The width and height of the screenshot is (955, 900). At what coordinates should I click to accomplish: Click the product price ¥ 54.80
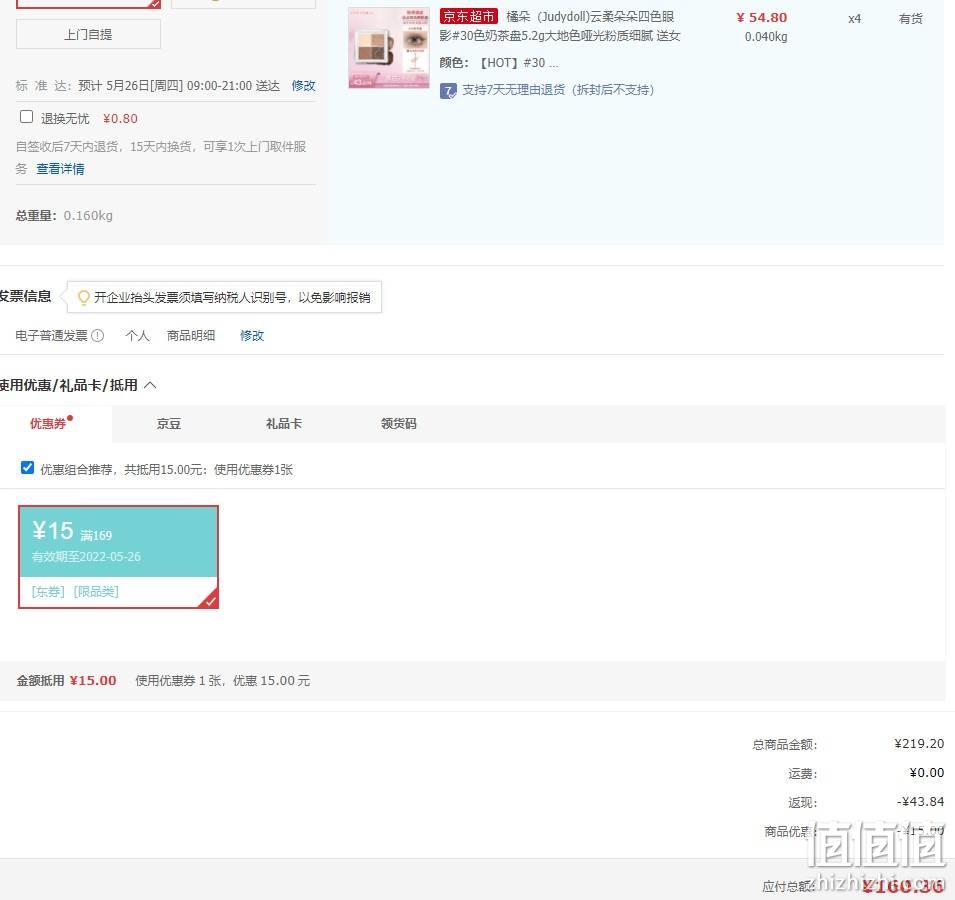[x=761, y=18]
